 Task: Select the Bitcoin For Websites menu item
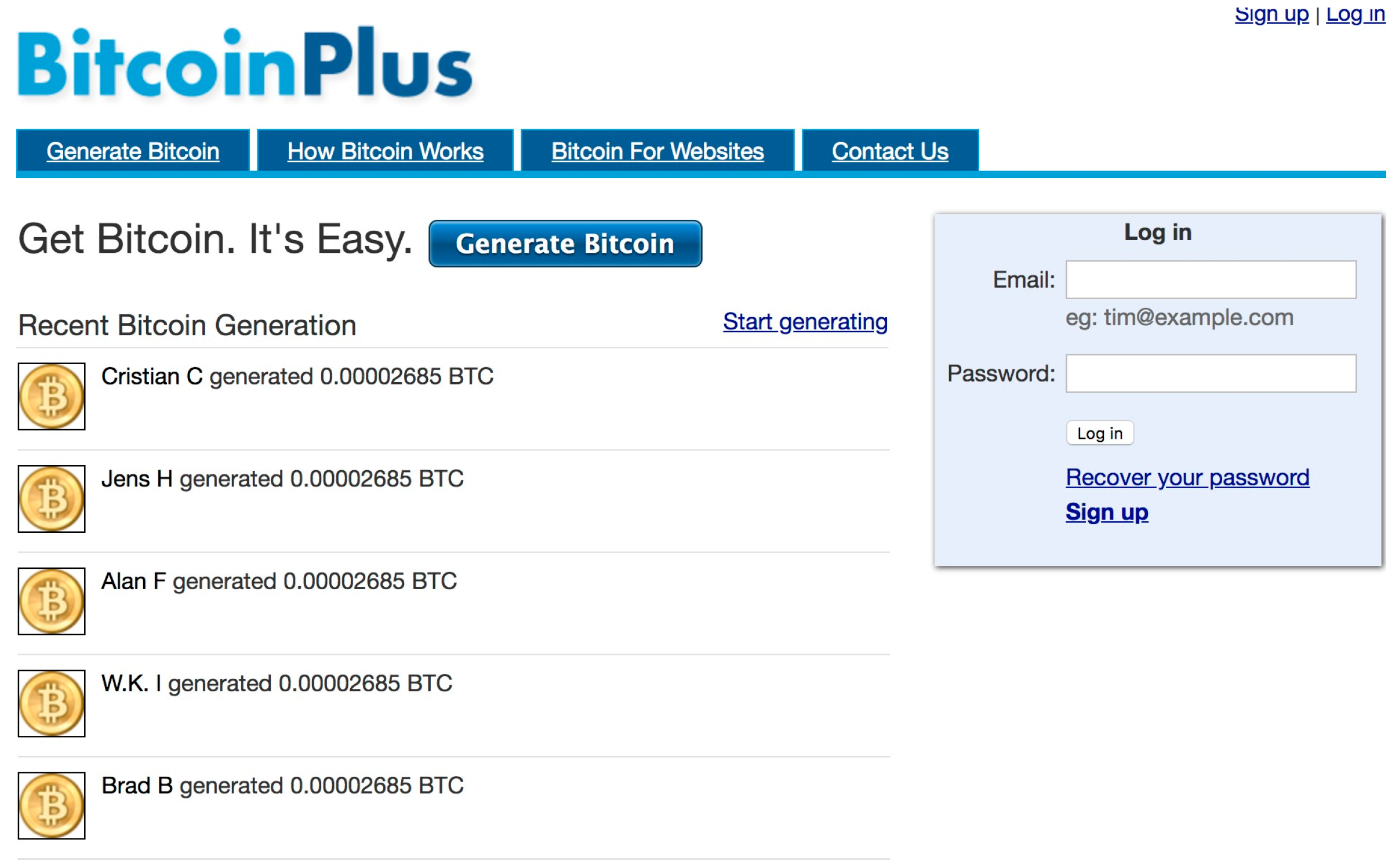click(x=657, y=150)
